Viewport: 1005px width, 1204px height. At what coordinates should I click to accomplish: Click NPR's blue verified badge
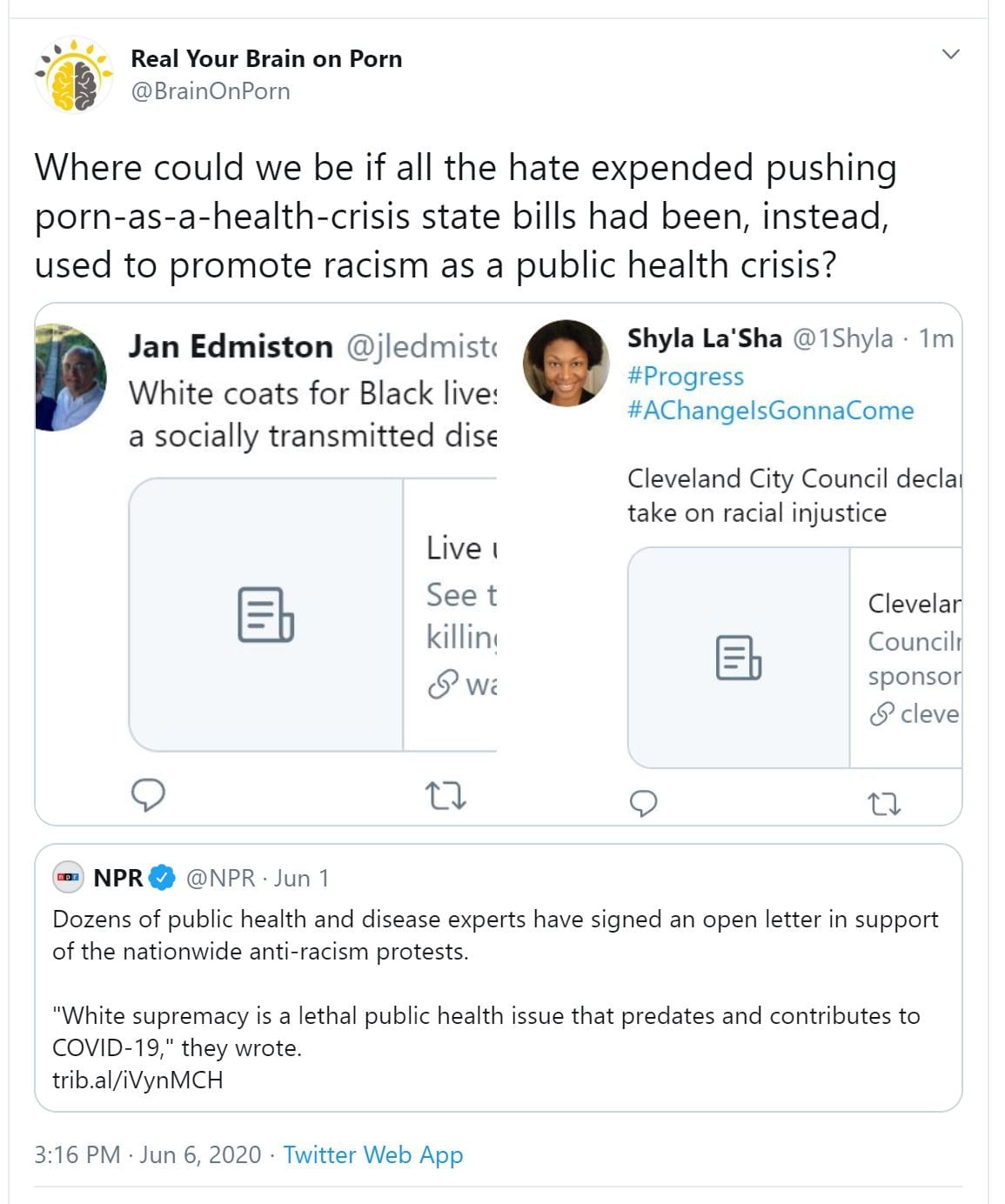click(x=162, y=878)
